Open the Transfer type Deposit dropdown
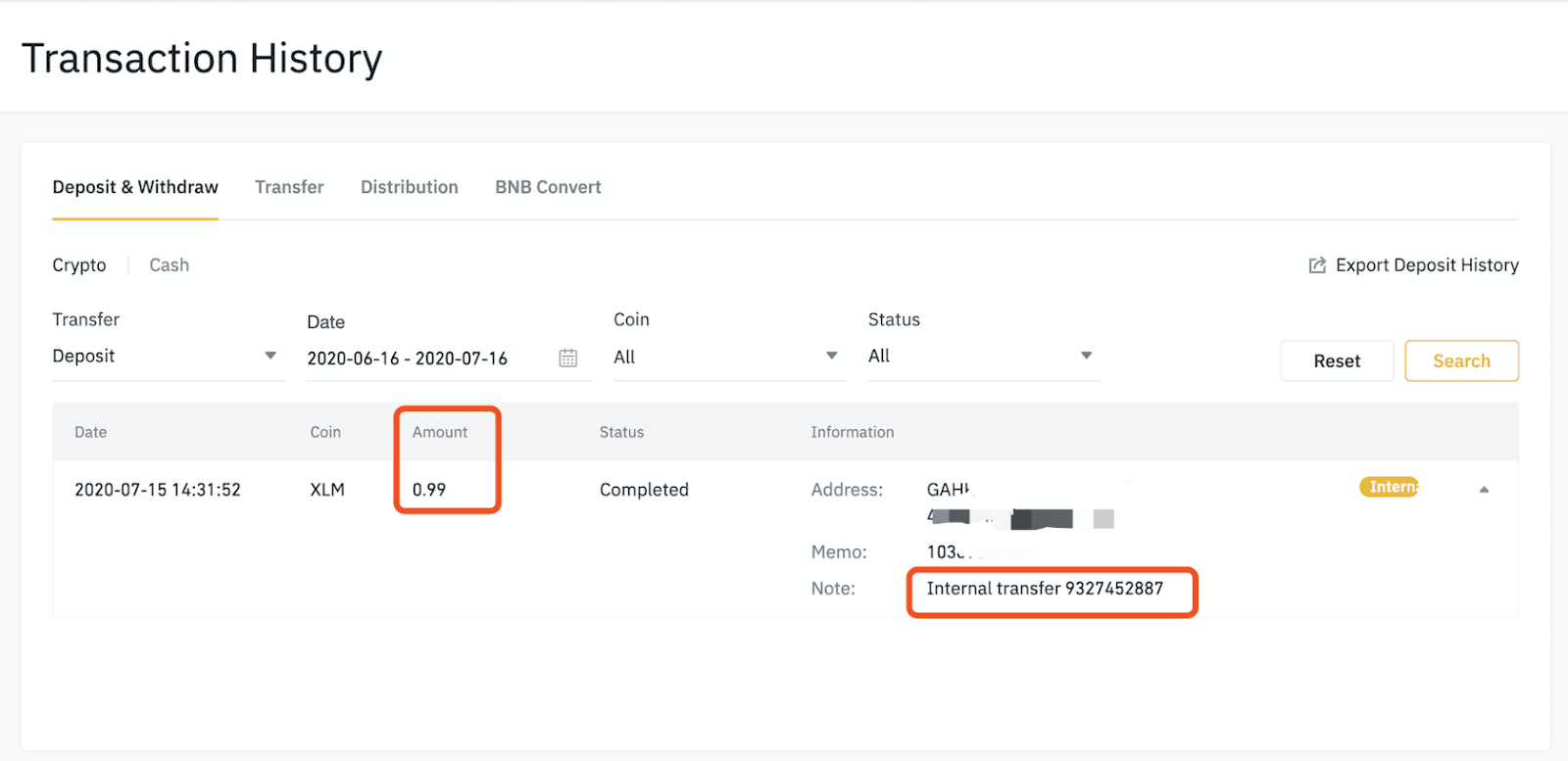This screenshot has width=1568, height=761. (x=168, y=357)
